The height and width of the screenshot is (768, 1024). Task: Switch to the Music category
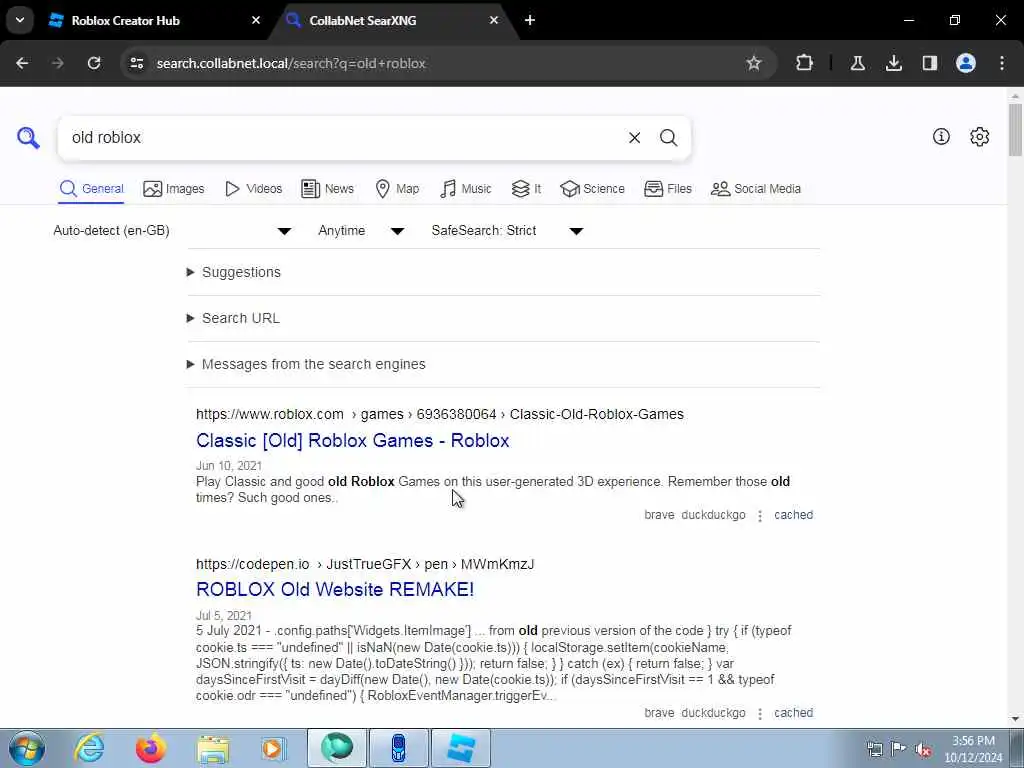466,189
